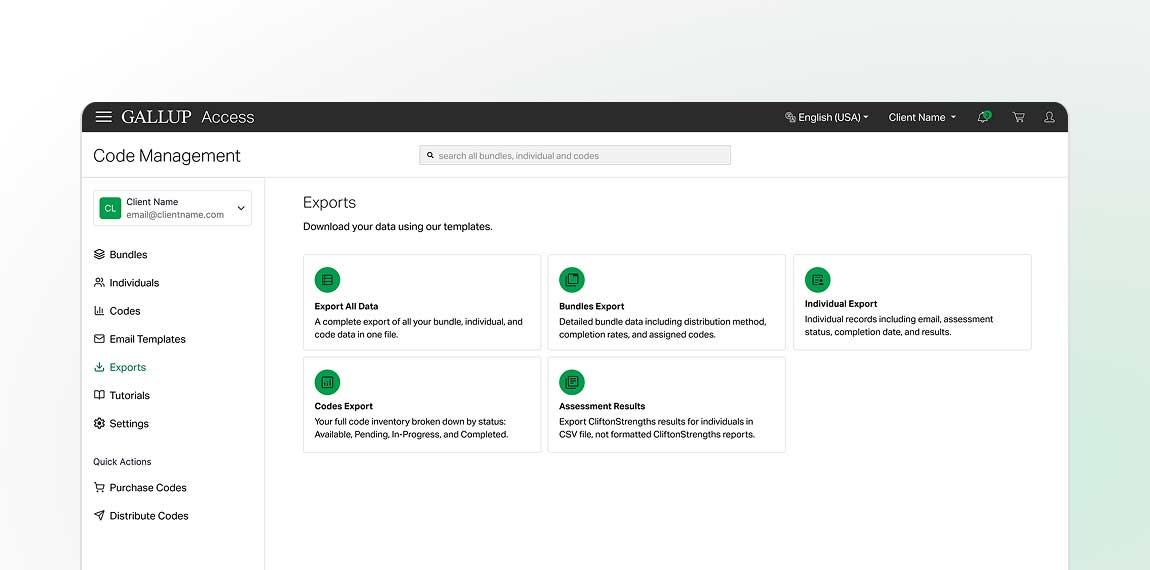This screenshot has height=570, width=1150.
Task: Click the Assessment Results green icon
Action: [x=572, y=382]
